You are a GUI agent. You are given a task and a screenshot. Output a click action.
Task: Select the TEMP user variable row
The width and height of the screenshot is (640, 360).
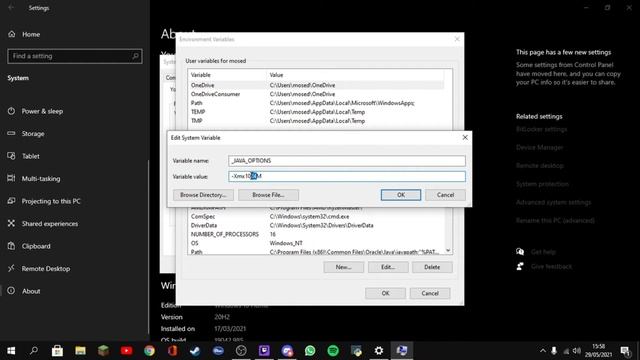(x=316, y=112)
